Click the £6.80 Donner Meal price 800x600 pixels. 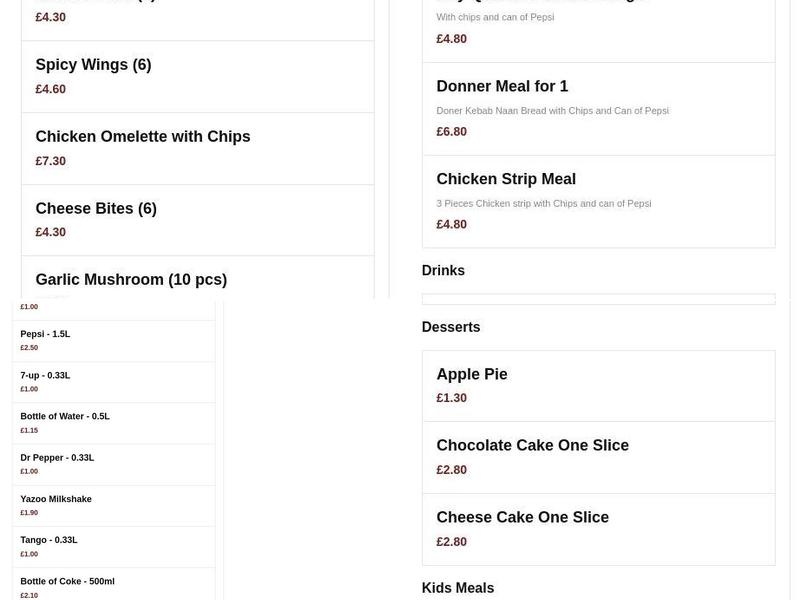tap(450, 131)
